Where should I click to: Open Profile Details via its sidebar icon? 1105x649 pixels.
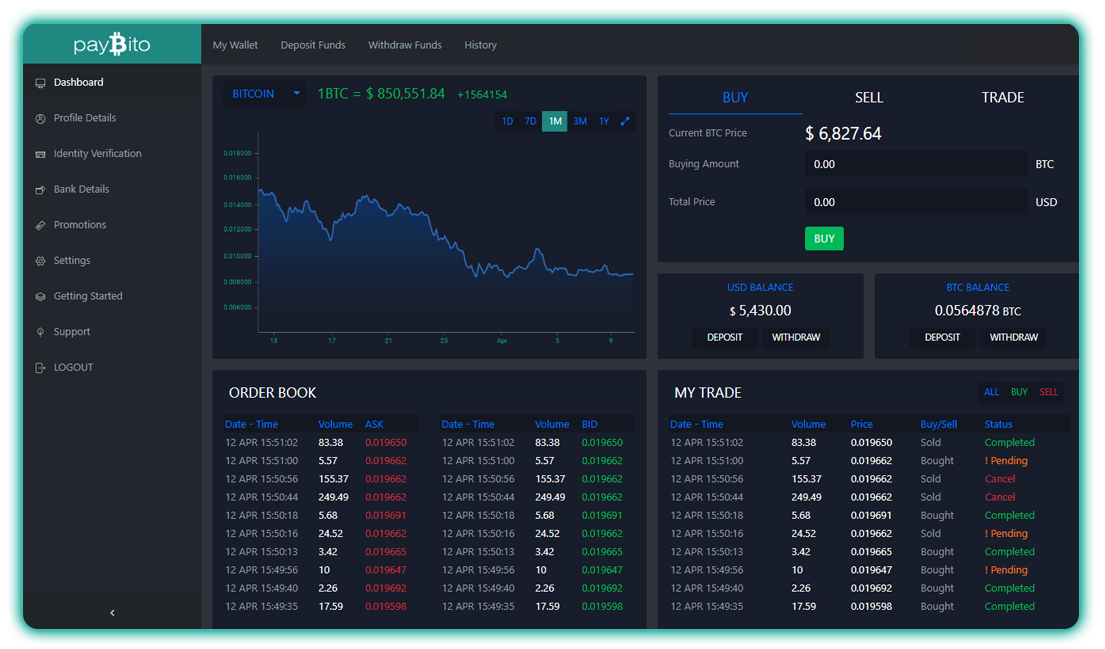pyautogui.click(x=40, y=118)
